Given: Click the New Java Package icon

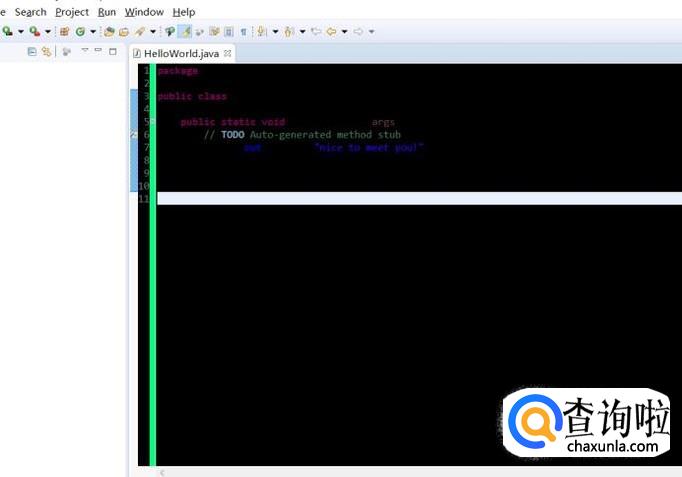Looking at the screenshot, I should [64, 31].
